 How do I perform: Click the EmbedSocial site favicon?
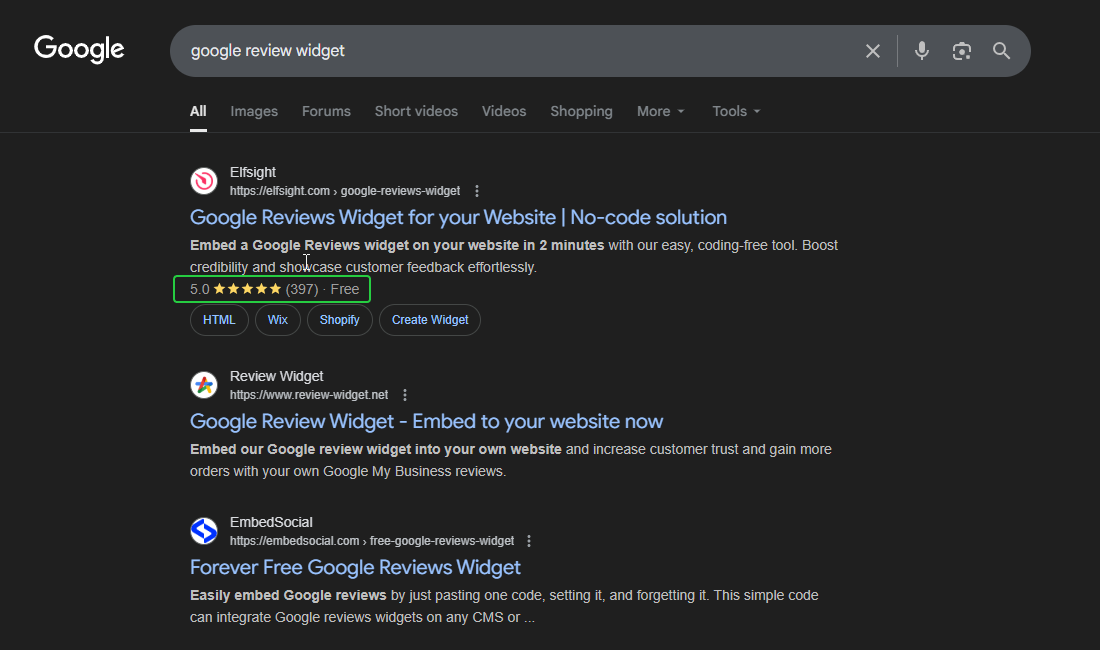[204, 531]
